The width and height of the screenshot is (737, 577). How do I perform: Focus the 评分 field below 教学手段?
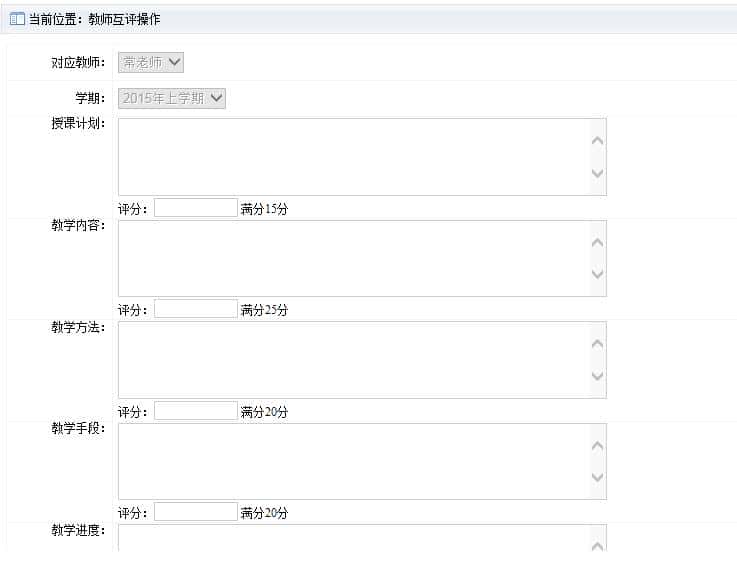click(196, 512)
